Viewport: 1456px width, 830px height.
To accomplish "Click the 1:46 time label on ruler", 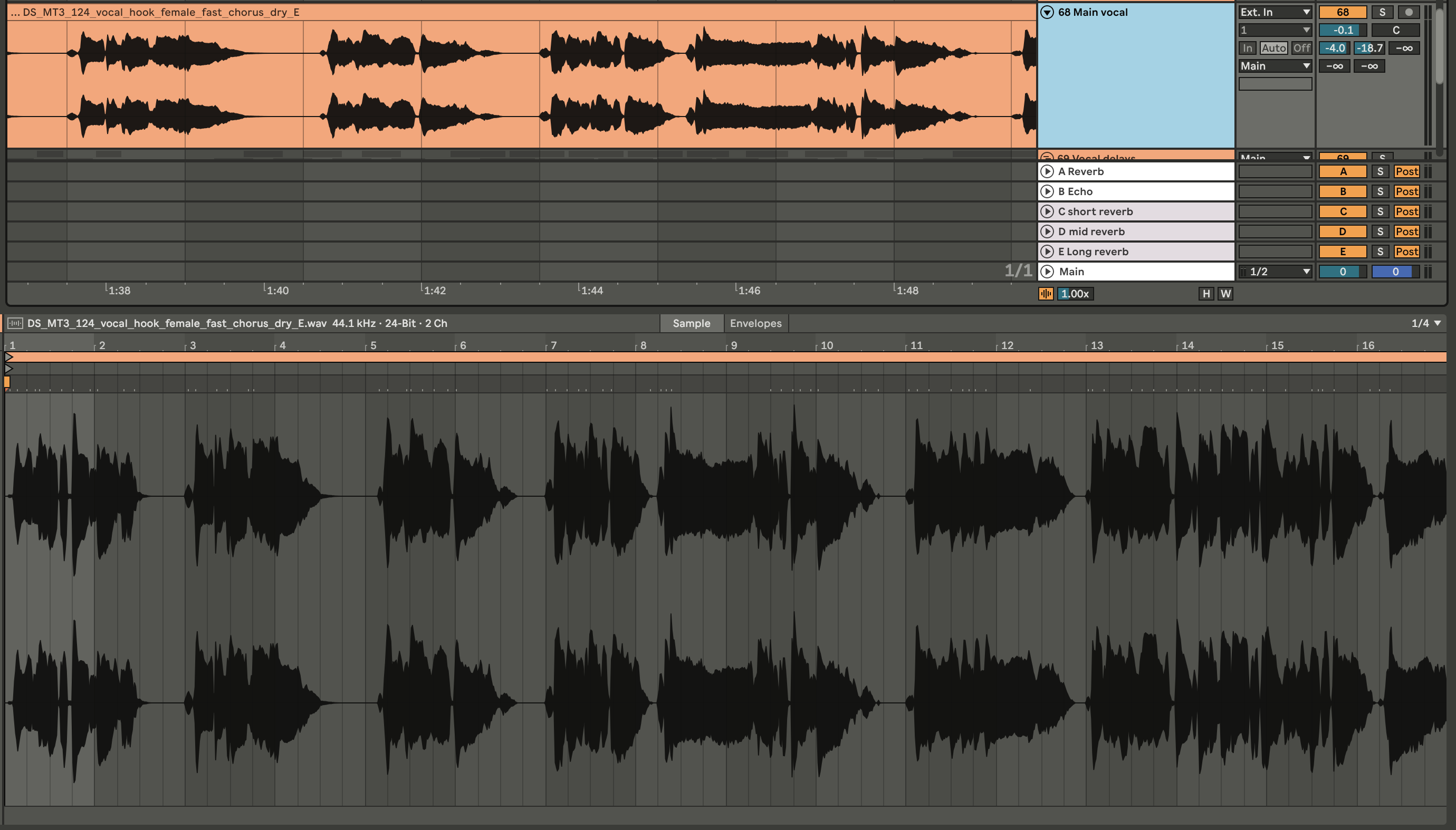I will point(749,290).
